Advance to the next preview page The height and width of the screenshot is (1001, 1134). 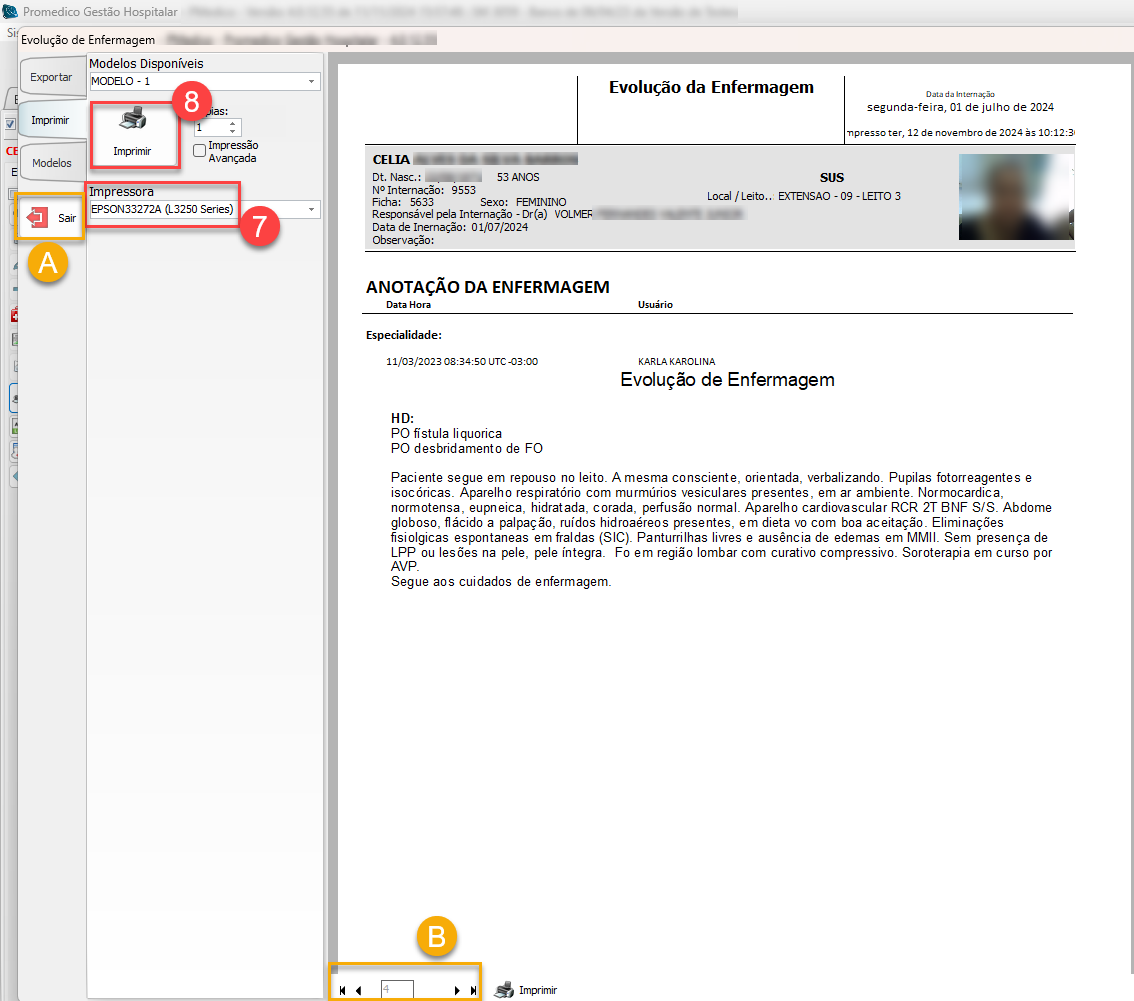coord(457,990)
